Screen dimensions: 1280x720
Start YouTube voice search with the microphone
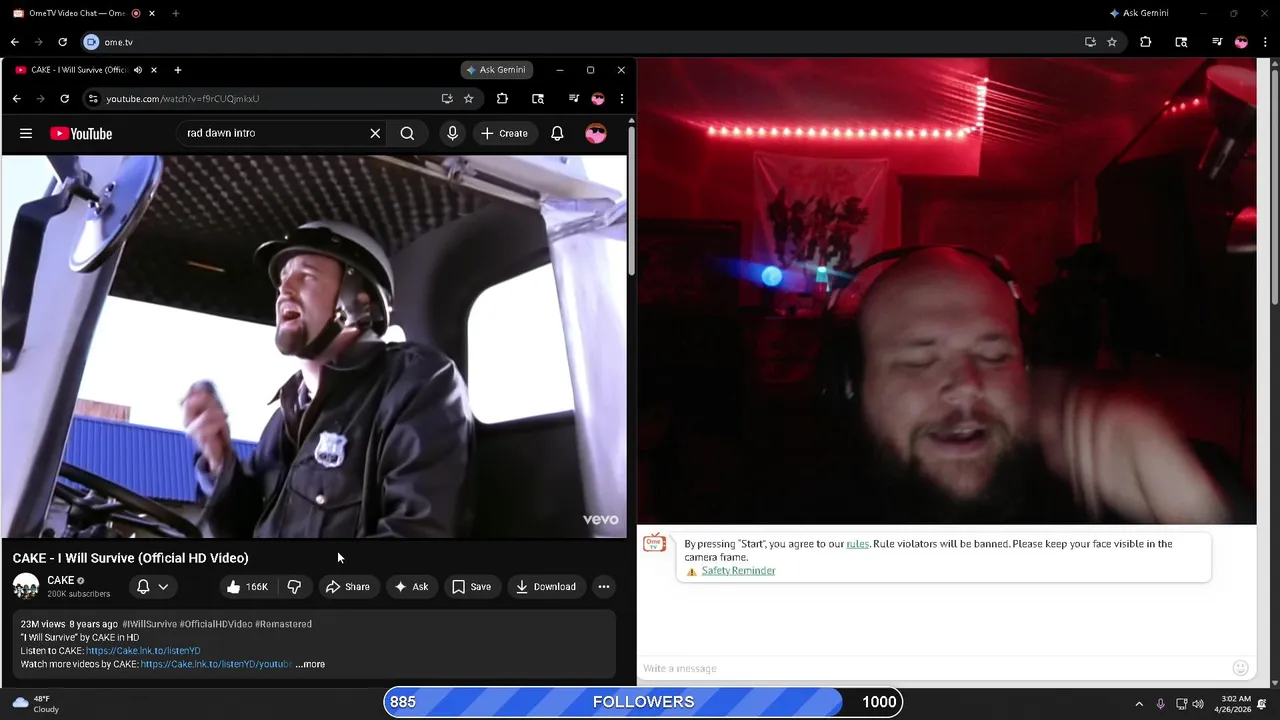(452, 133)
